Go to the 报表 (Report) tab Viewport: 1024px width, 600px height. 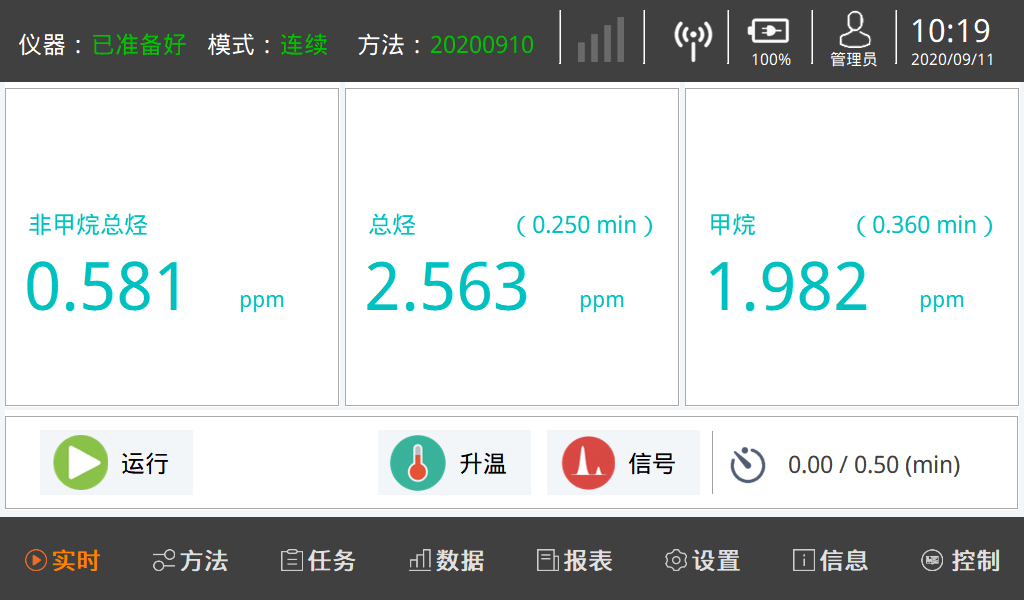pyautogui.click(x=574, y=561)
